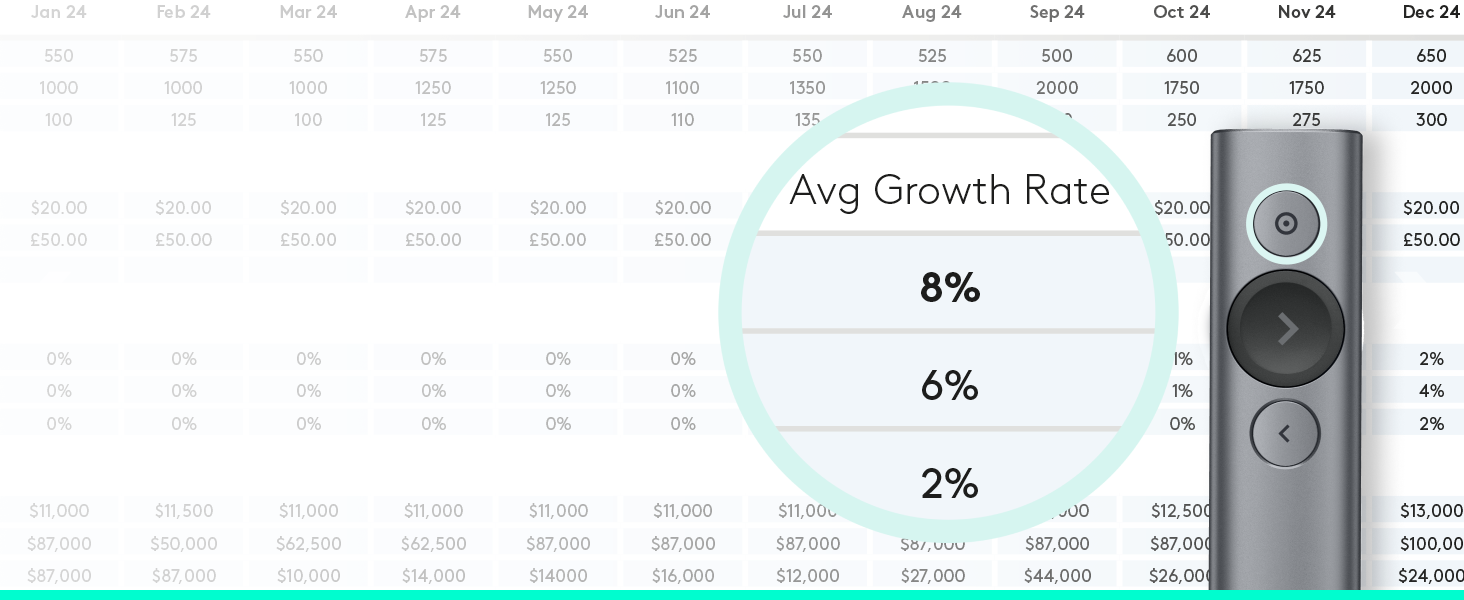The width and height of the screenshot is (1464, 600).
Task: Click the $27,000 cell under Aug 24
Action: (932, 576)
